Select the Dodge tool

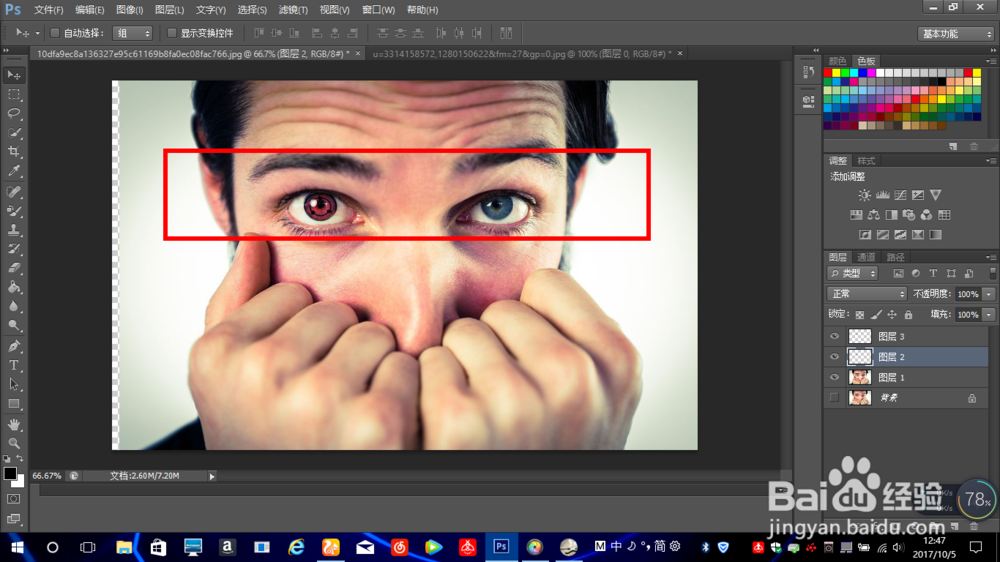14,325
